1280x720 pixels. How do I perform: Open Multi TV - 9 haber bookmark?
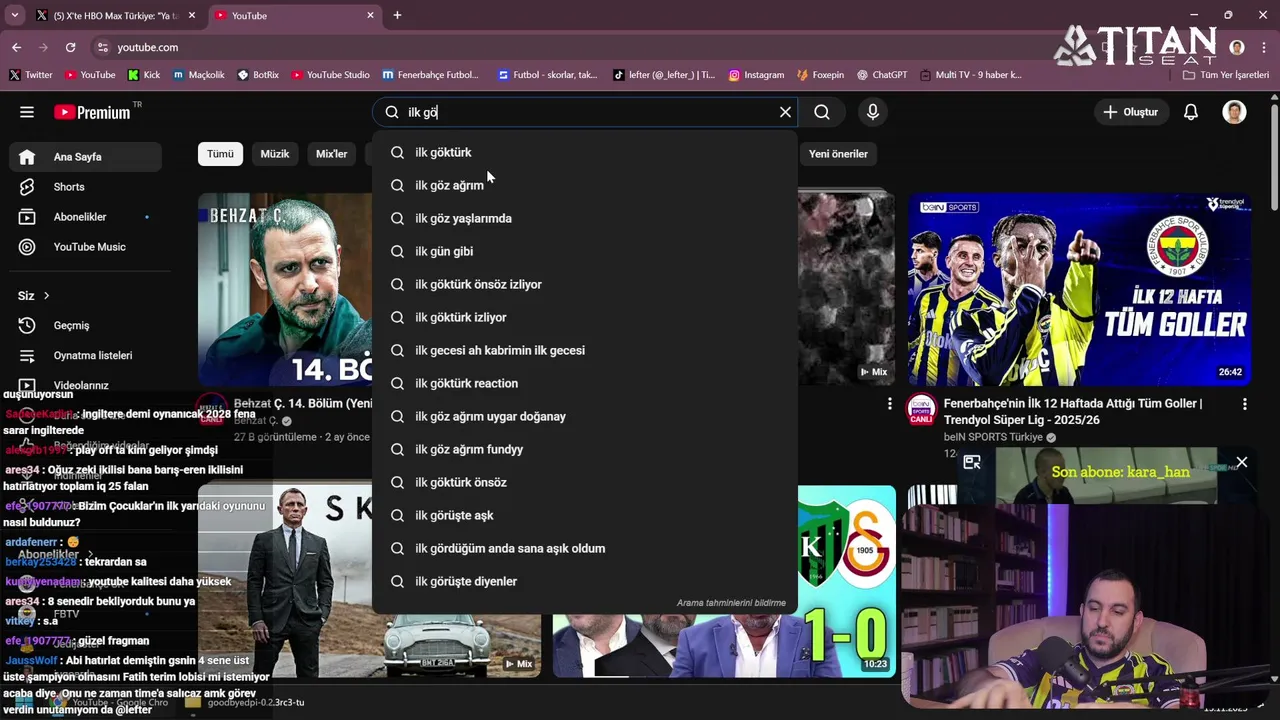[970, 75]
